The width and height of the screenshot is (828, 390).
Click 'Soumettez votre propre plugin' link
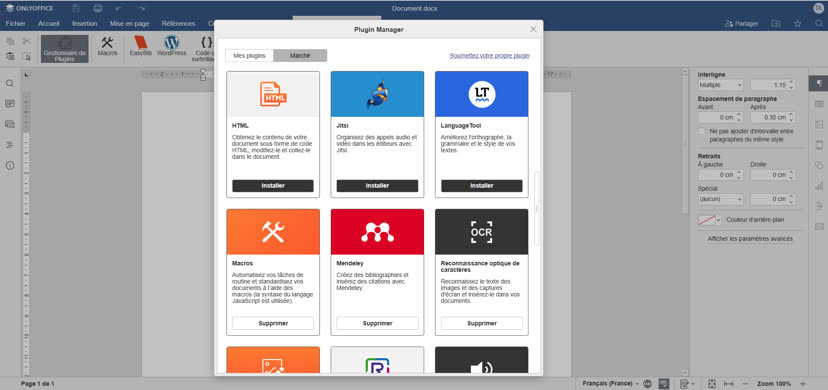tap(490, 55)
